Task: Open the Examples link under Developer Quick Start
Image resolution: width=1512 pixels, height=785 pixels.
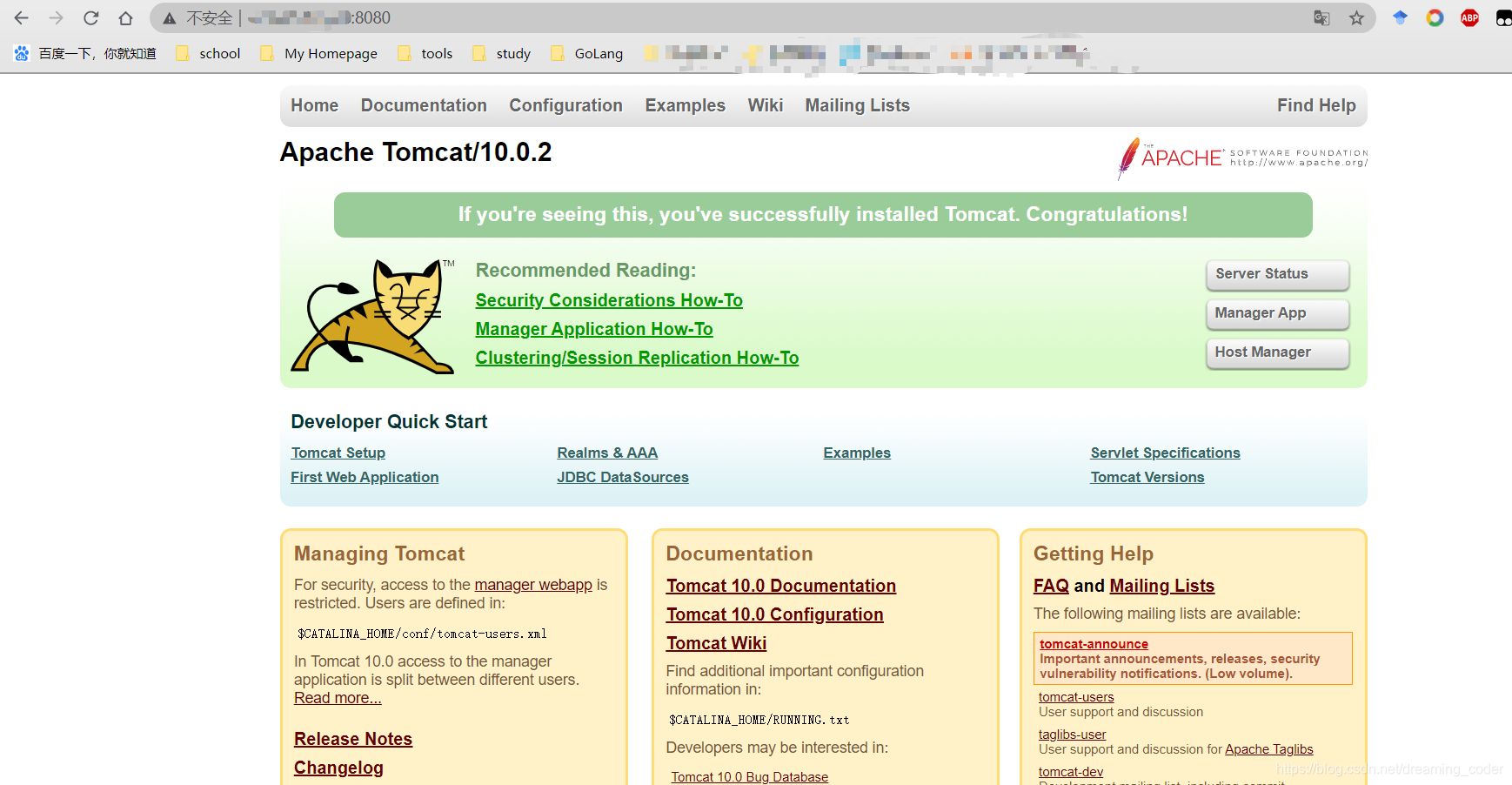Action: pyautogui.click(x=857, y=453)
